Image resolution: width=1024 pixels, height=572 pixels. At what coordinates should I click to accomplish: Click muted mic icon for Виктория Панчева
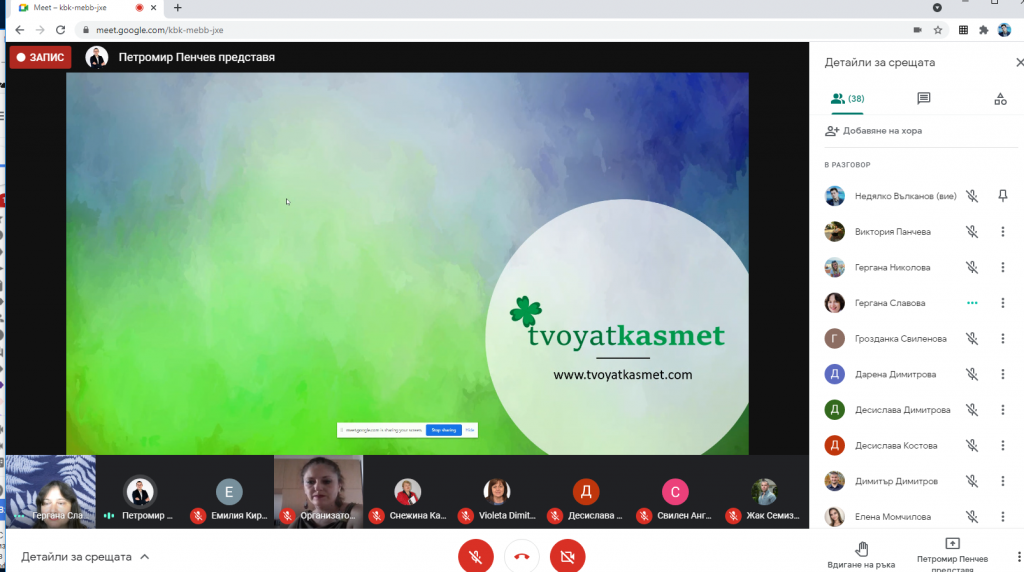pyautogui.click(x=972, y=232)
